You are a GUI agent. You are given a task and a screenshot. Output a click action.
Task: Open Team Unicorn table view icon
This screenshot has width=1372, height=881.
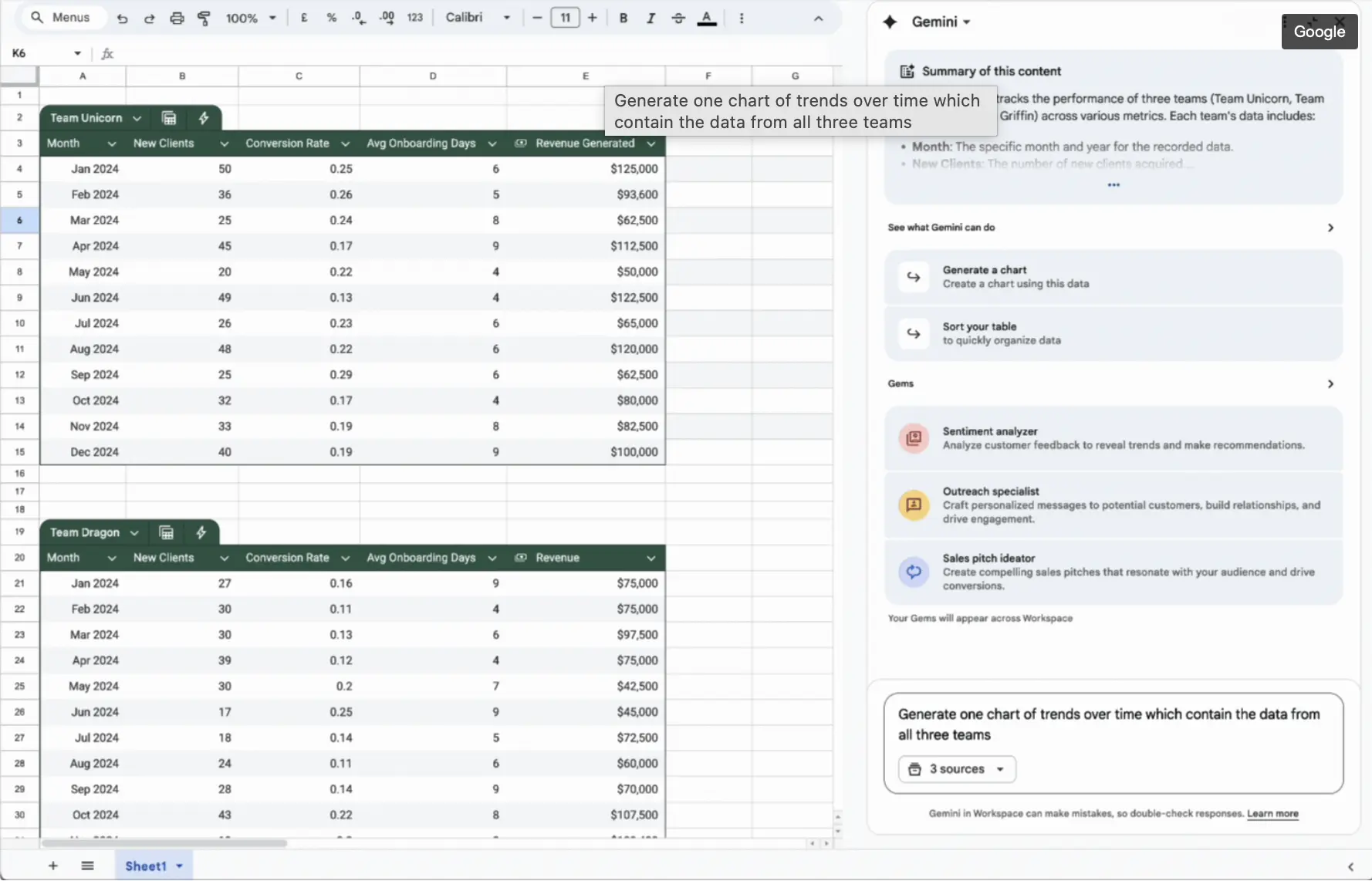coord(169,118)
